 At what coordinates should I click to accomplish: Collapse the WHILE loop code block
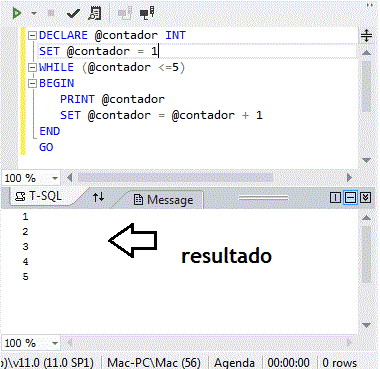click(x=32, y=67)
